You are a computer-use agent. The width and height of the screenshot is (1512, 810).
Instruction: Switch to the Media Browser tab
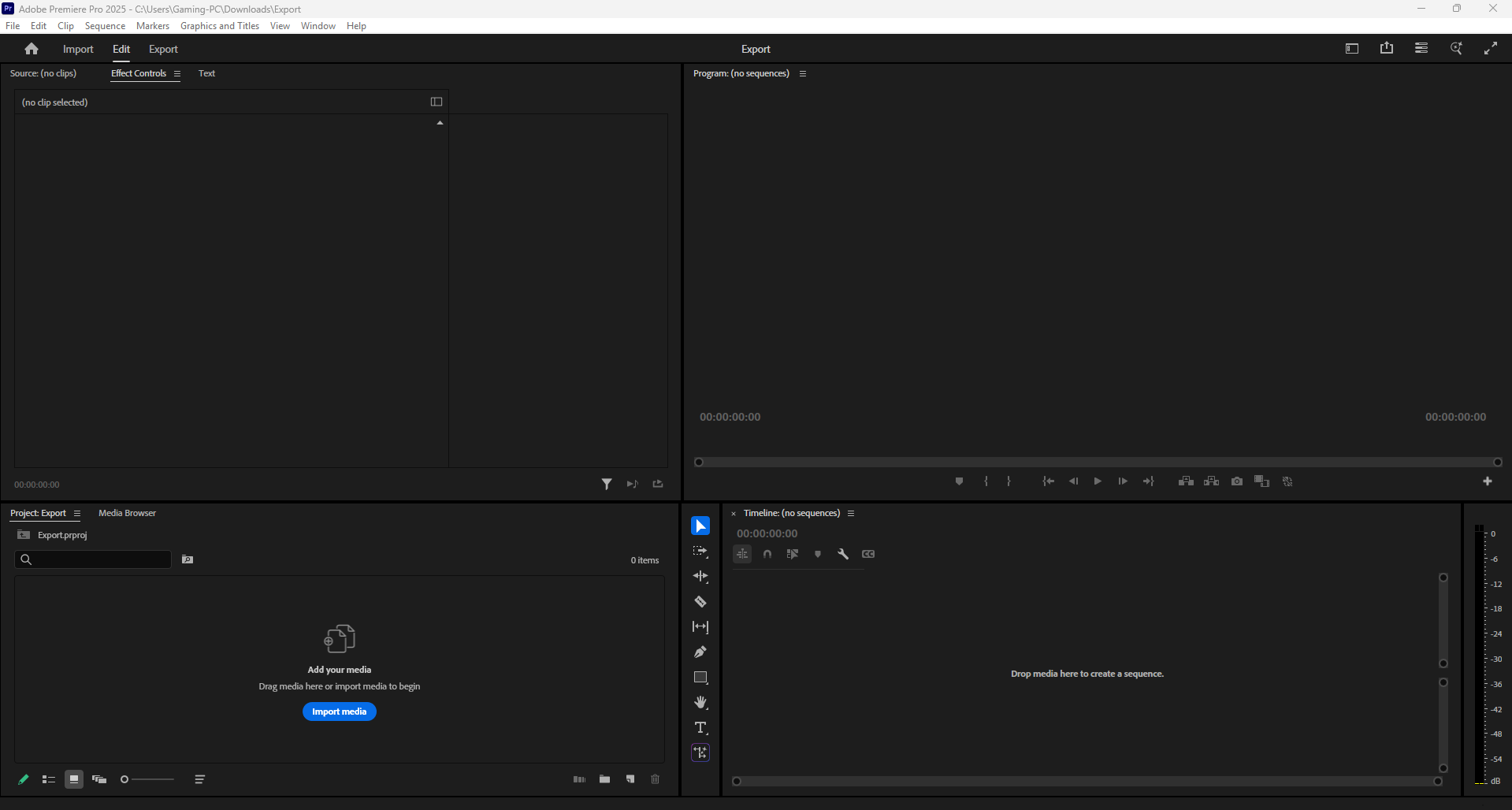tap(127, 513)
